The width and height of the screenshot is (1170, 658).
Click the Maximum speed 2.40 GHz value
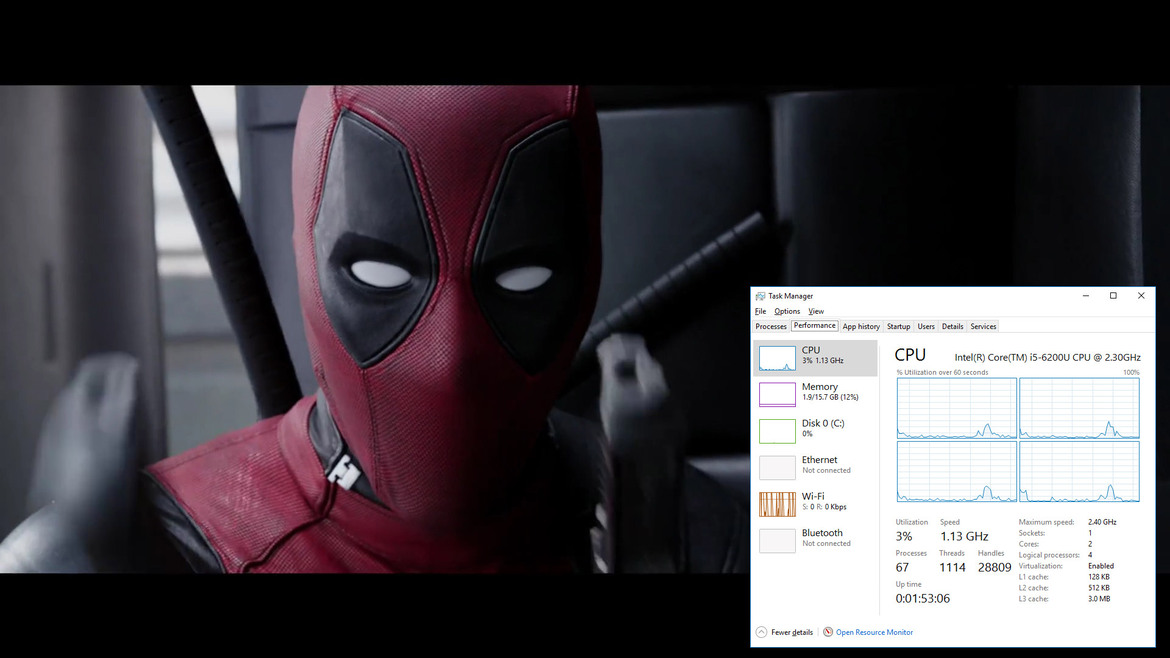[1102, 522]
